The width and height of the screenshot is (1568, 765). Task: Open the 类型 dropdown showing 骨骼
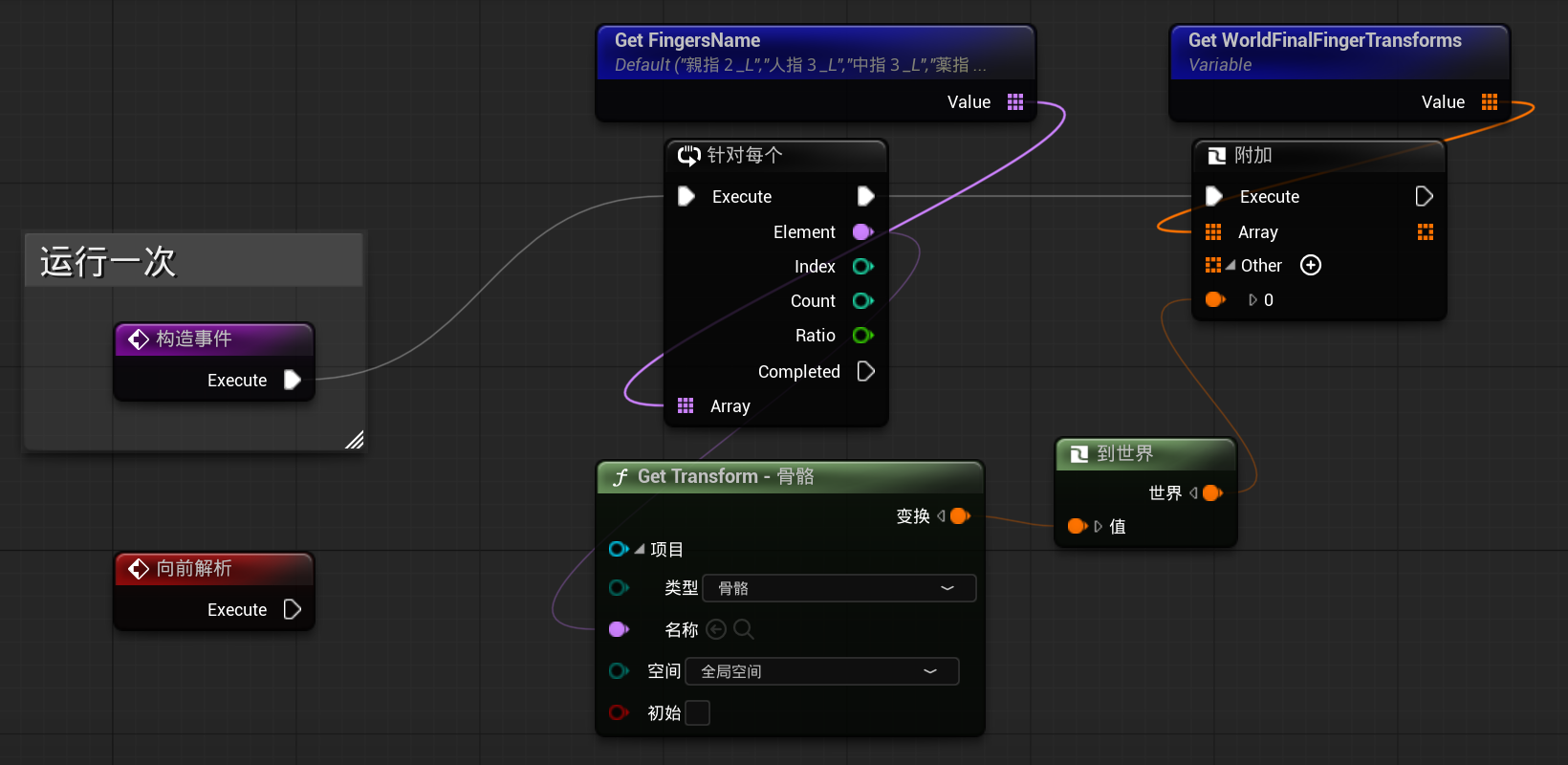coord(838,588)
